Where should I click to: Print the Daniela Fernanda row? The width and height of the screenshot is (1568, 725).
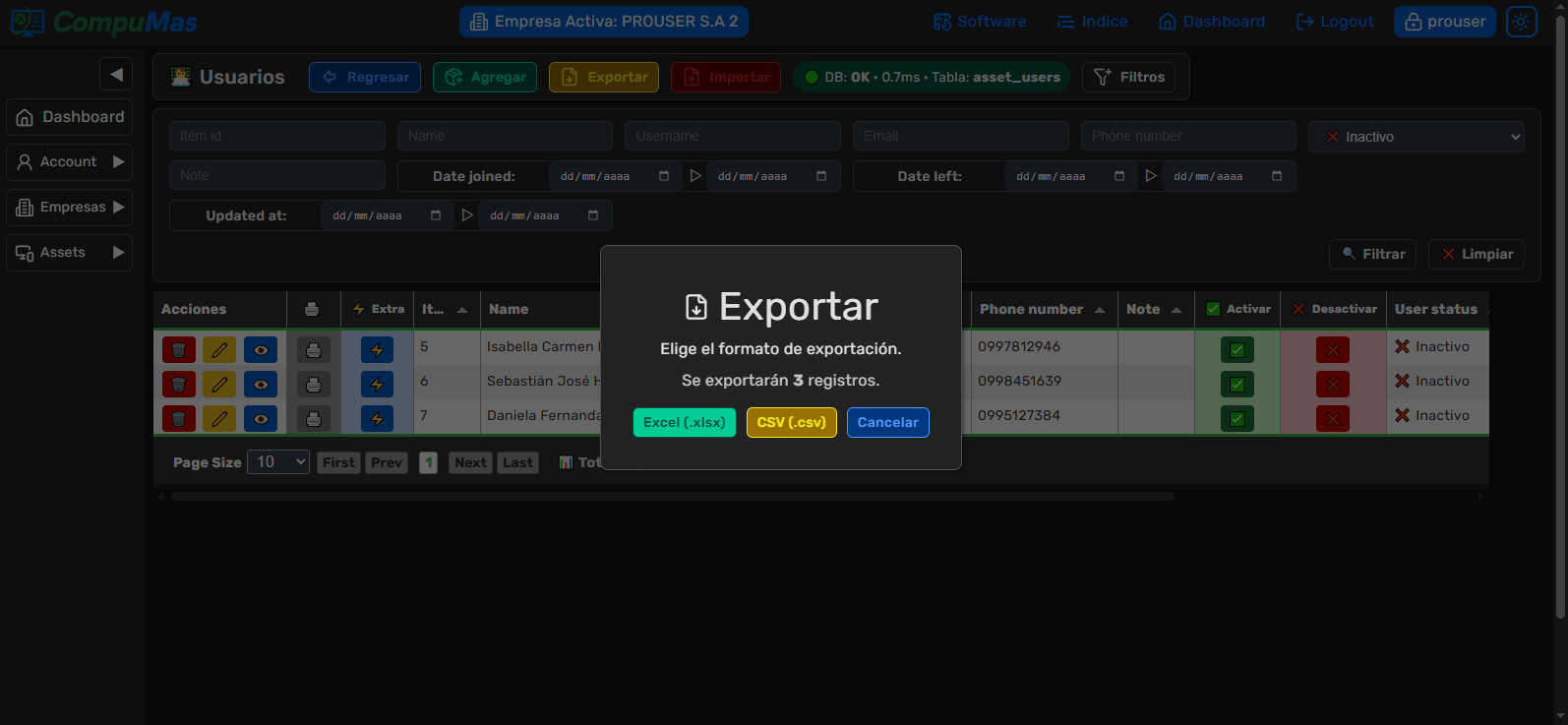pyautogui.click(x=314, y=418)
